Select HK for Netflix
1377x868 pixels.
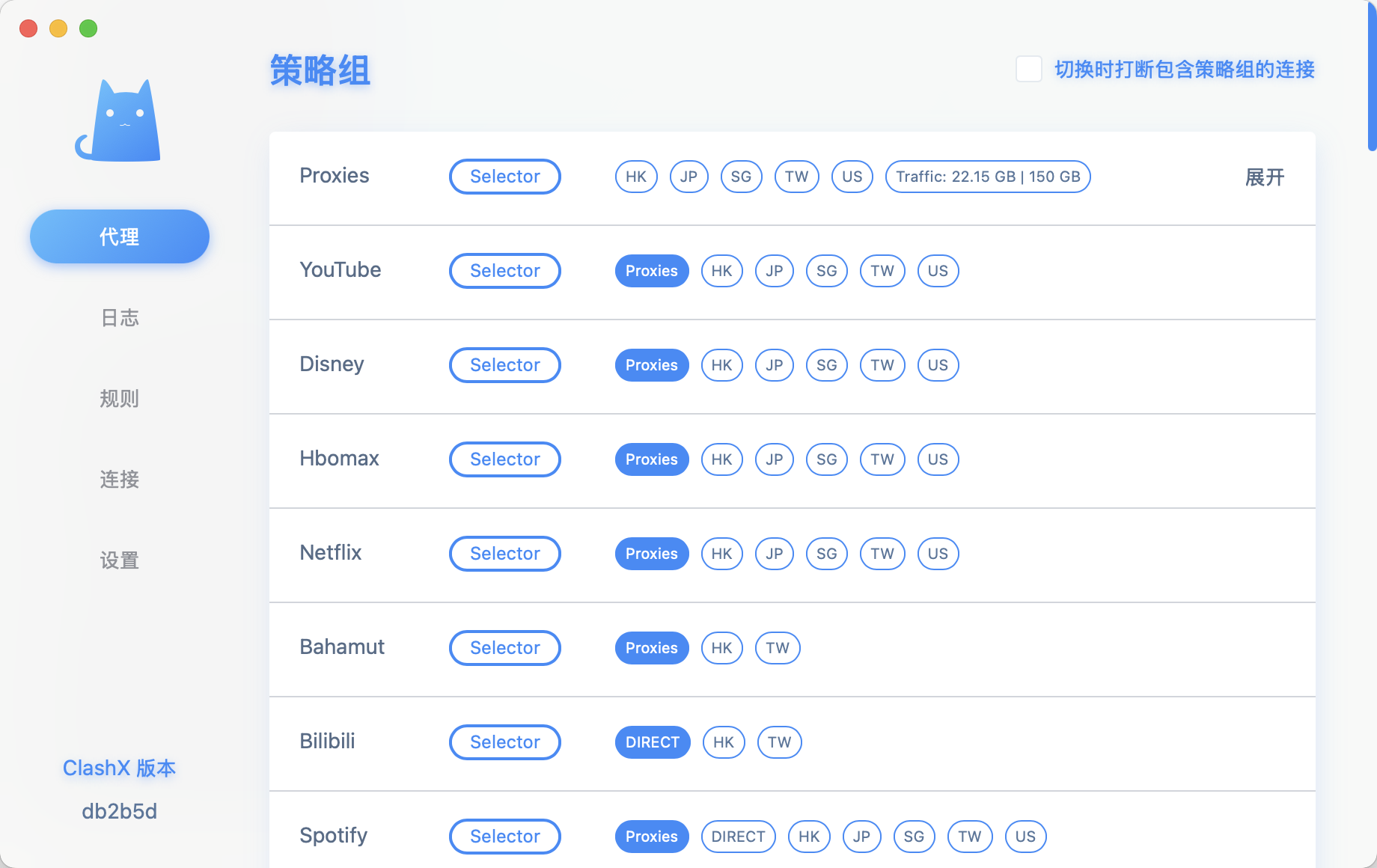point(722,554)
